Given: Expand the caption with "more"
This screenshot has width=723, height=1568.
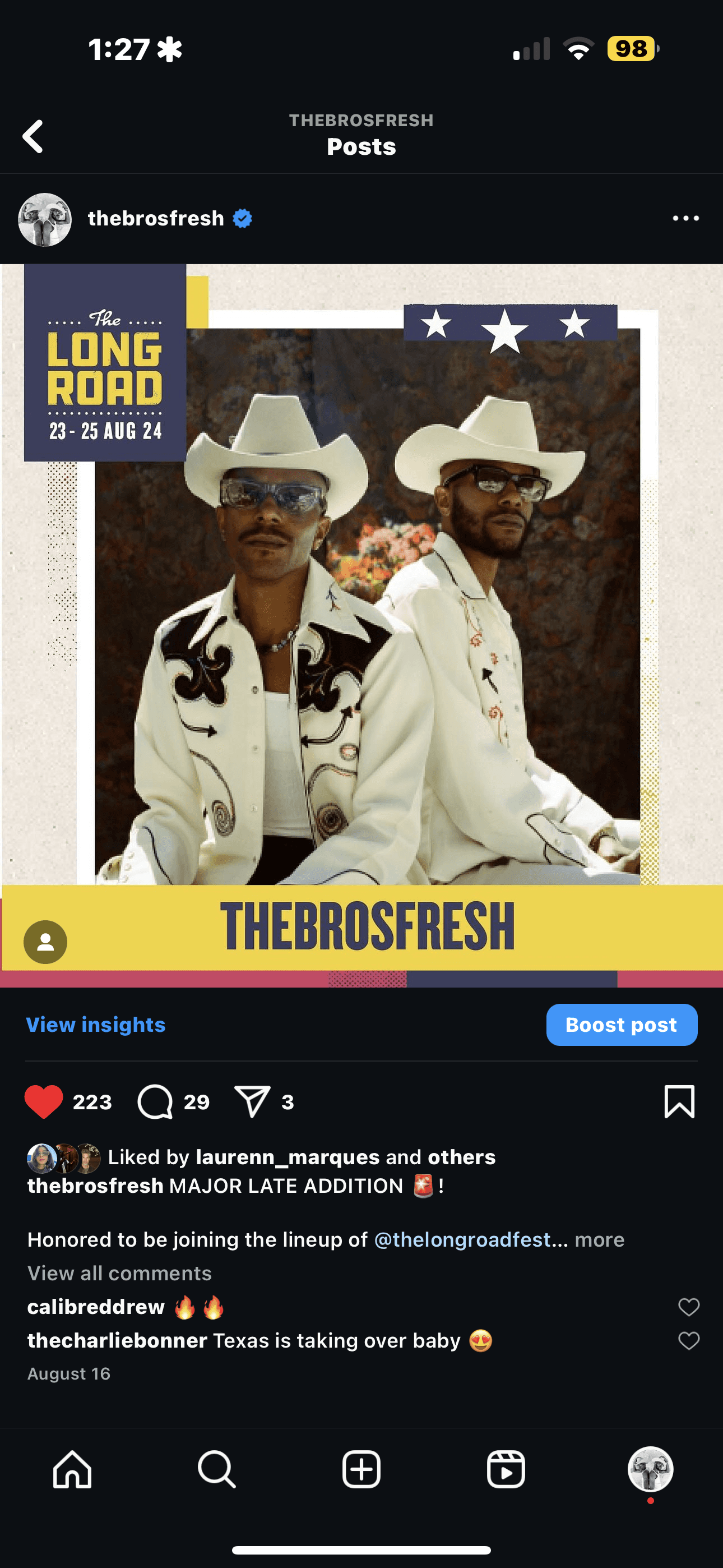Looking at the screenshot, I should click(600, 1239).
